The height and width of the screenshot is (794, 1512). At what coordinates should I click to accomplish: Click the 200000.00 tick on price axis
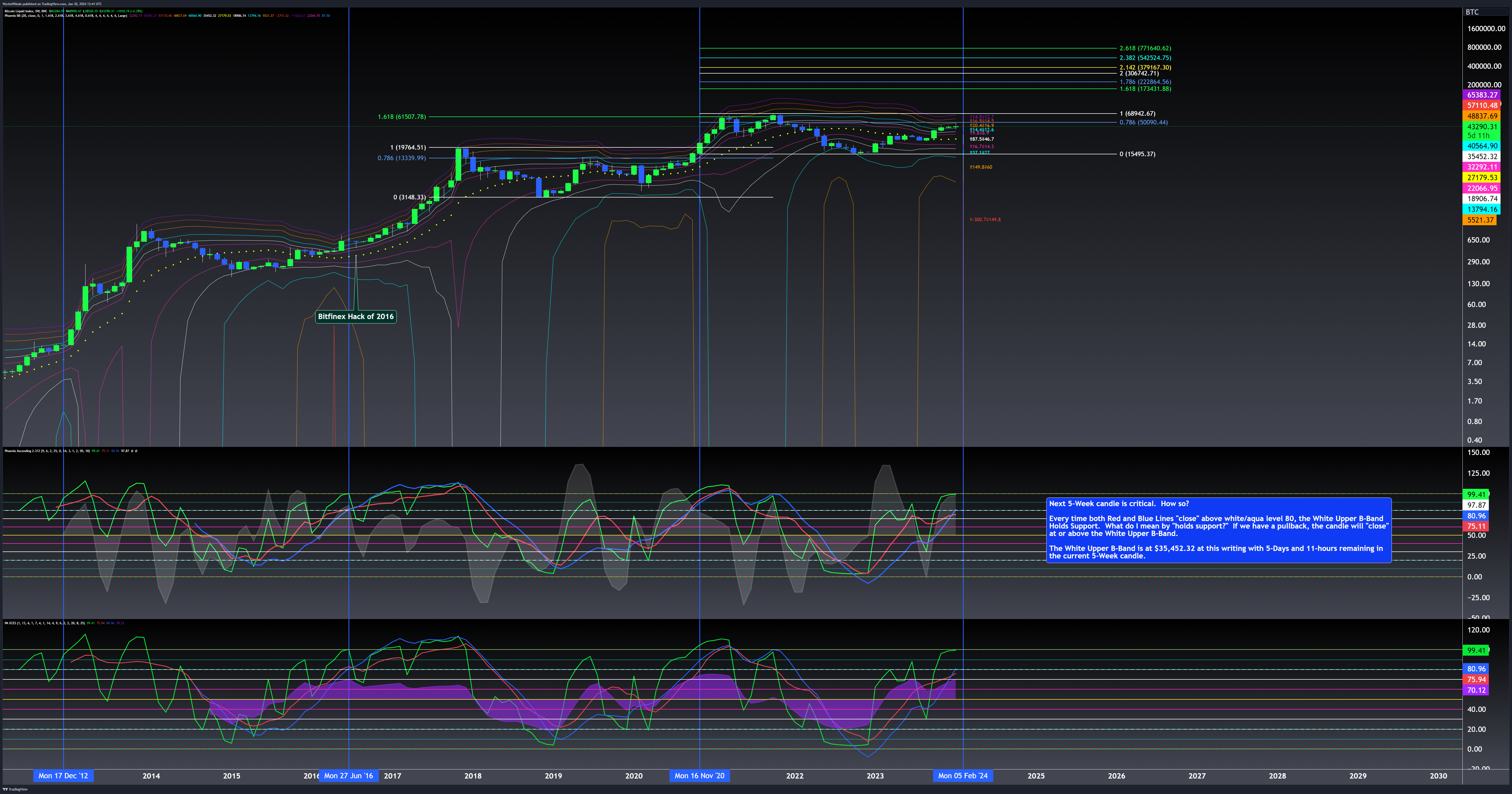[x=1484, y=85]
